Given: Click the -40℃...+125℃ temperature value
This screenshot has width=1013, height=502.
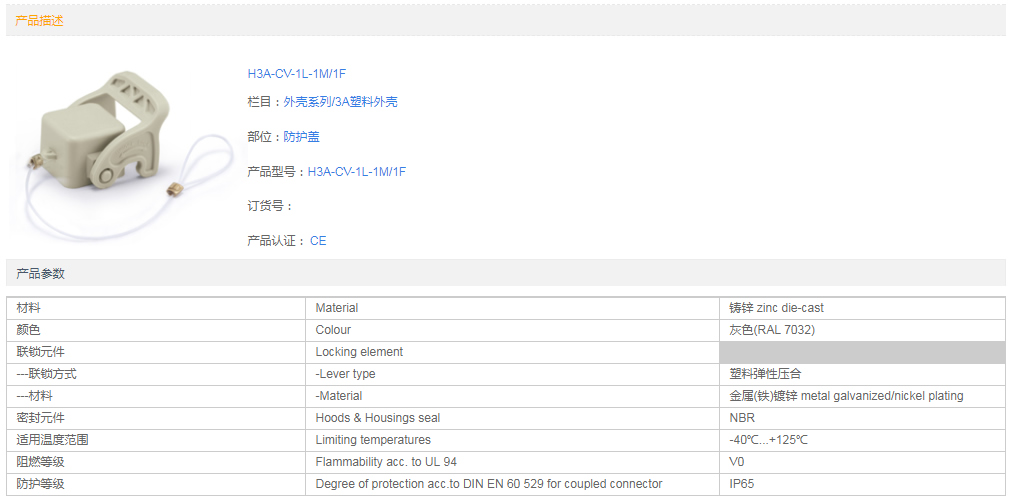Looking at the screenshot, I should [768, 440].
